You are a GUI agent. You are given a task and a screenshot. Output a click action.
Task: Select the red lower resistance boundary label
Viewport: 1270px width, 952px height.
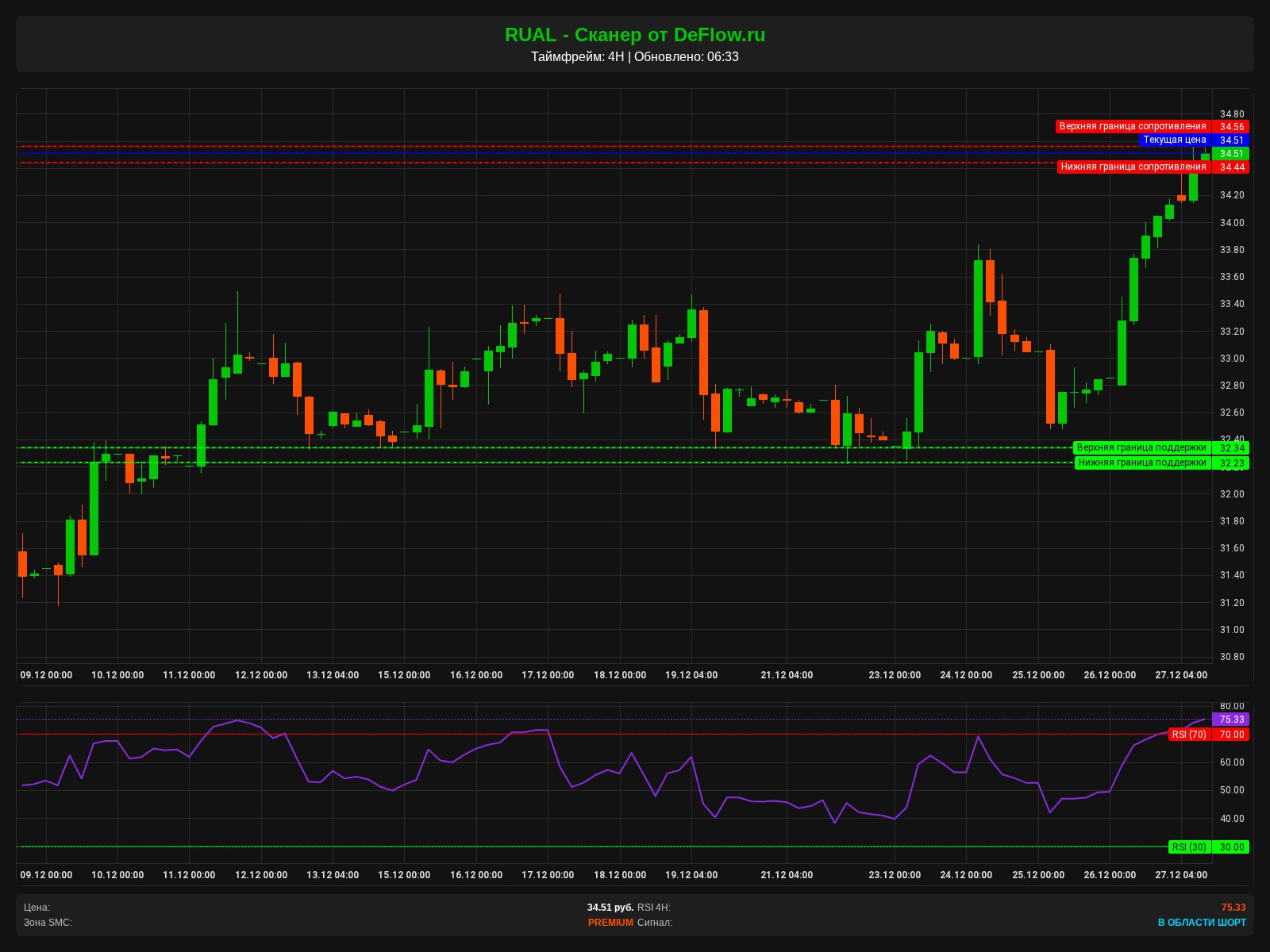[1133, 167]
